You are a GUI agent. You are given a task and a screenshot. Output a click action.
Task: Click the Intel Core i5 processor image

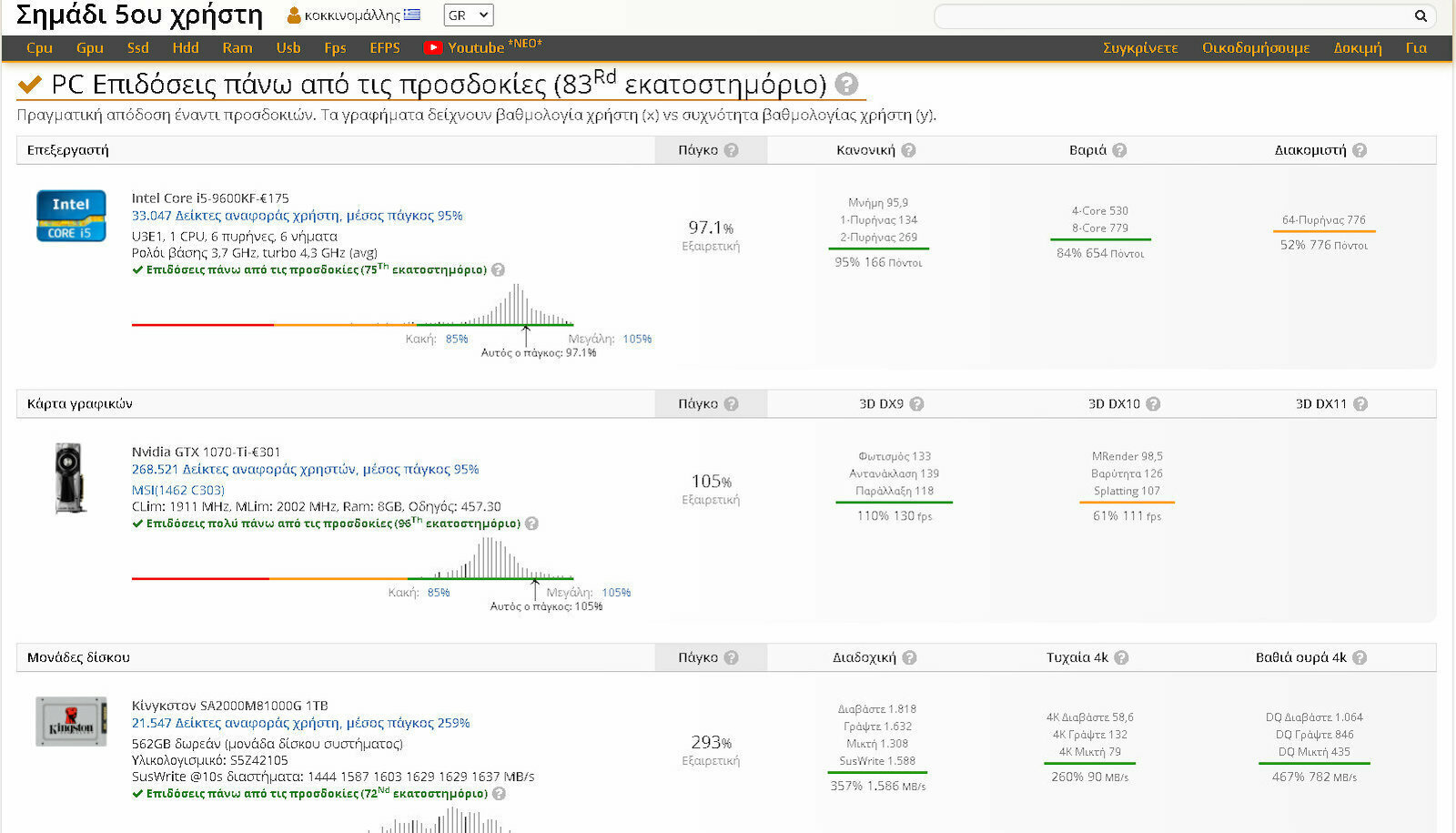71,216
